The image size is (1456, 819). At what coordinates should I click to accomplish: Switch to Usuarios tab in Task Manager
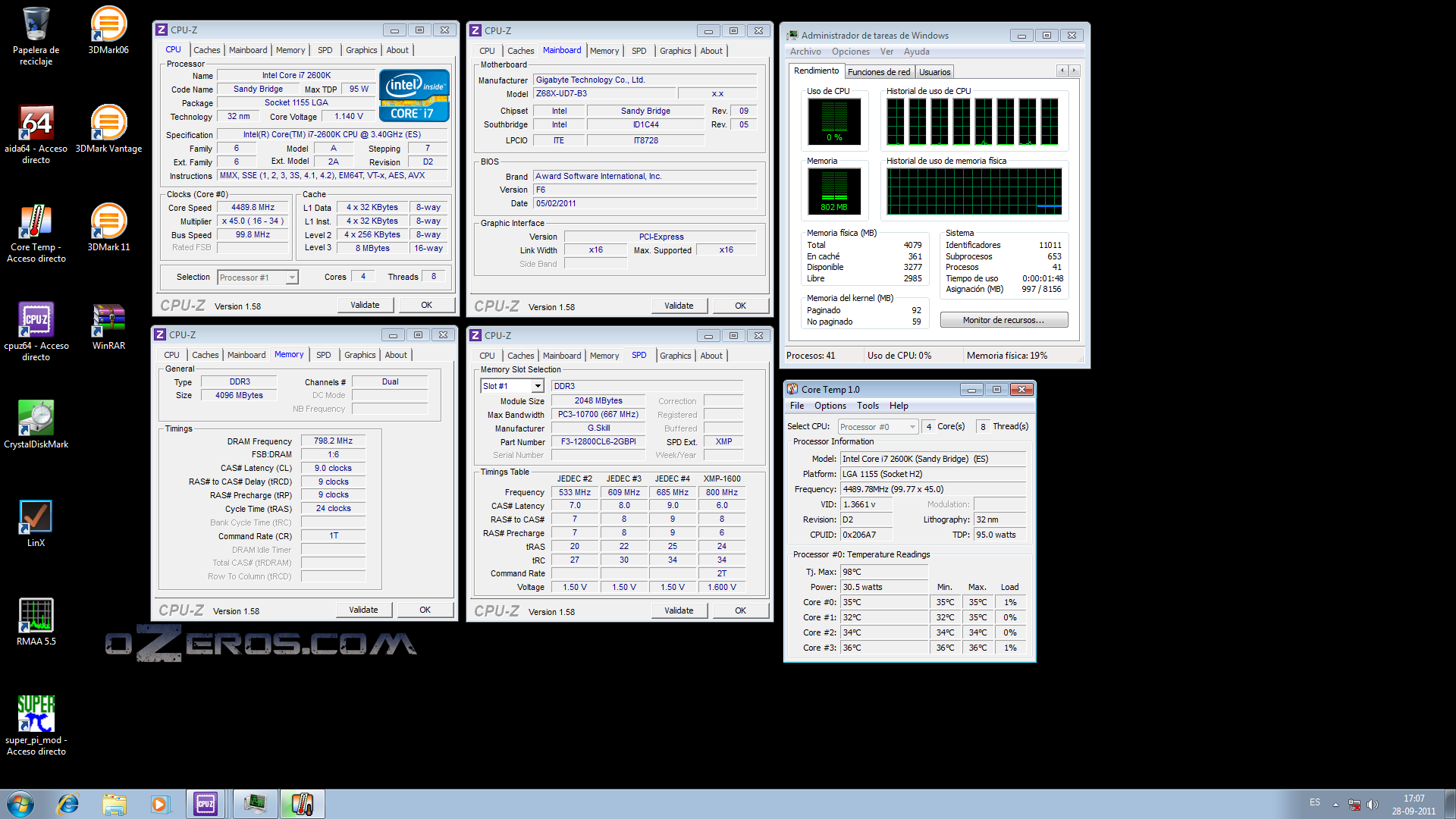click(x=934, y=72)
